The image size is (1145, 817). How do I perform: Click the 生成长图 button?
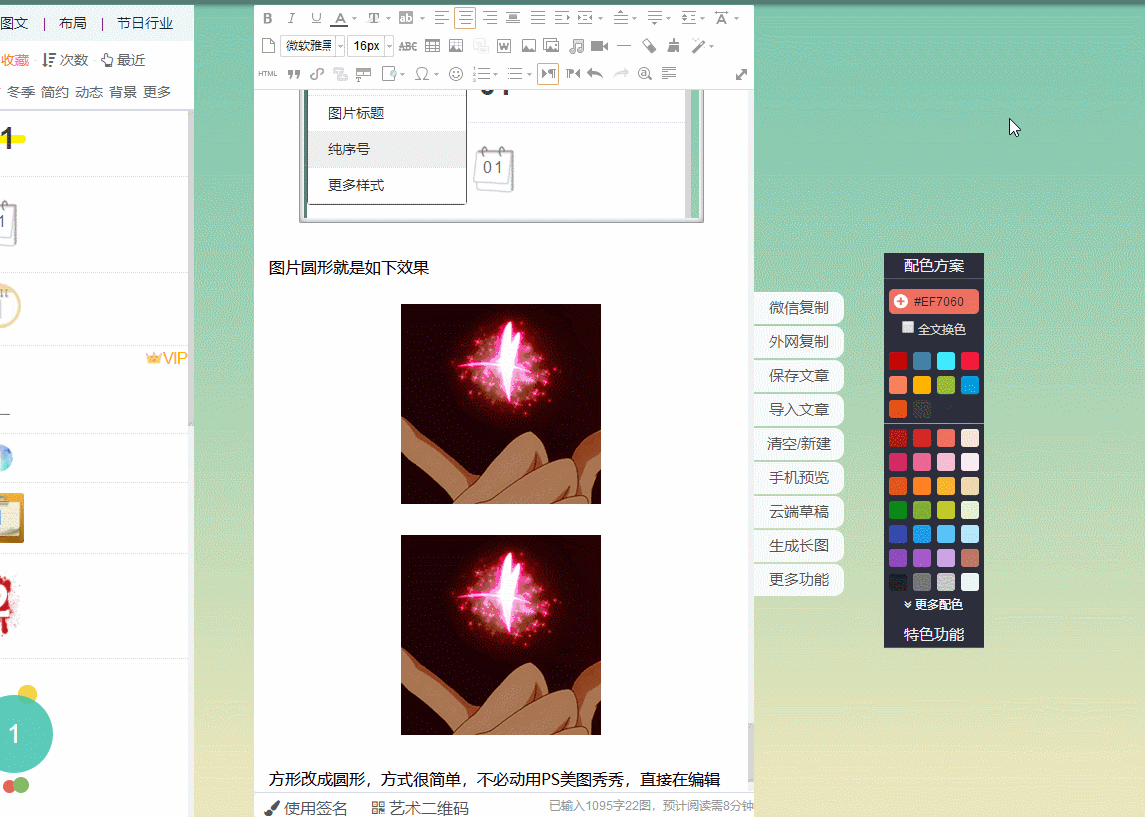[x=798, y=546]
